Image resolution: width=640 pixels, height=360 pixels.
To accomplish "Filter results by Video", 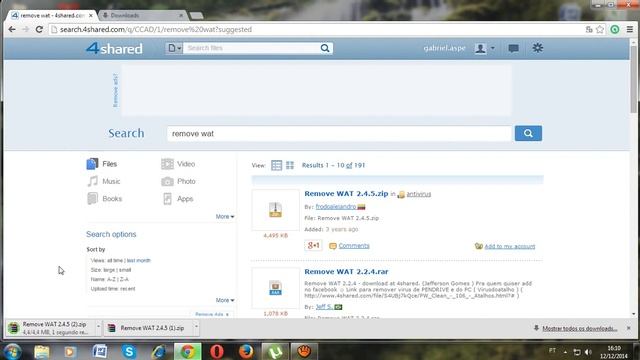I will tap(178, 164).
